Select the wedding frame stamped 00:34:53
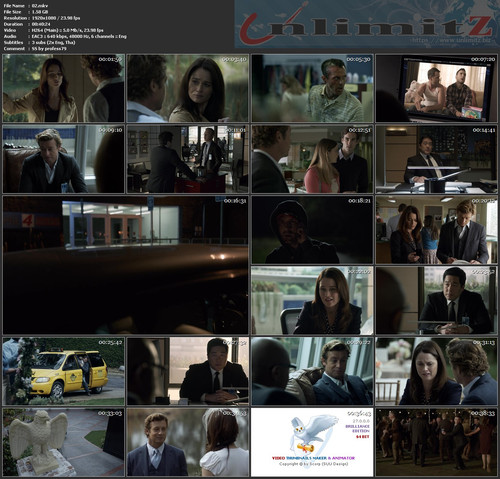The image size is (500, 479). (x=188, y=442)
